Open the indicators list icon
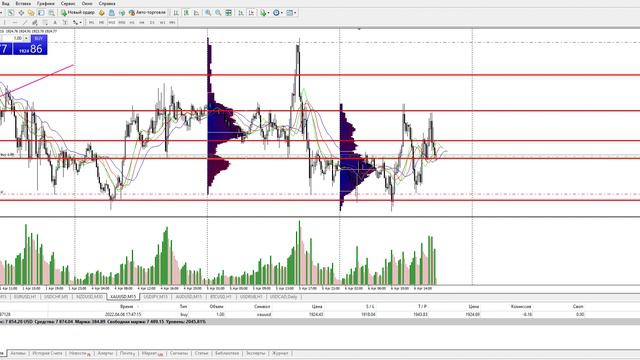 click(263, 13)
